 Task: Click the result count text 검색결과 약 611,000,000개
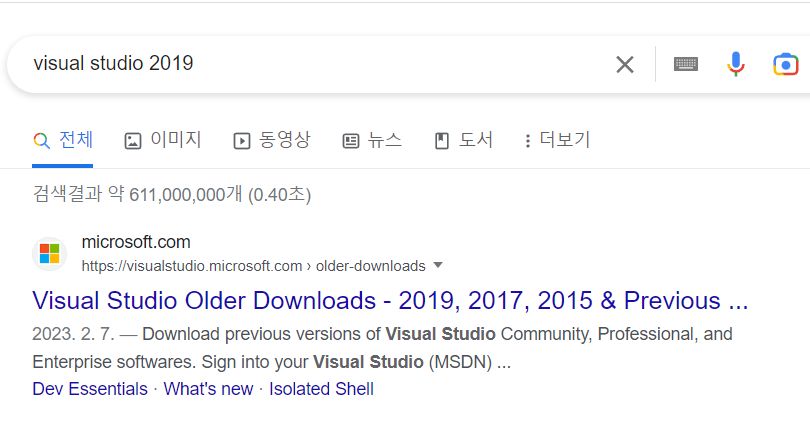click(137, 195)
